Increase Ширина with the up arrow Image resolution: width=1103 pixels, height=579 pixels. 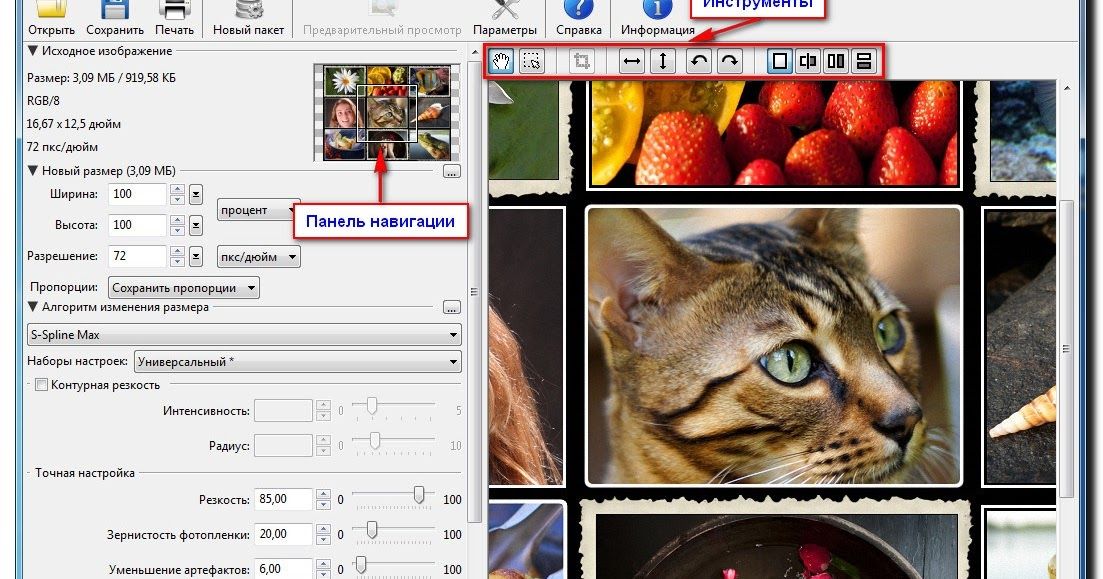(x=178, y=189)
